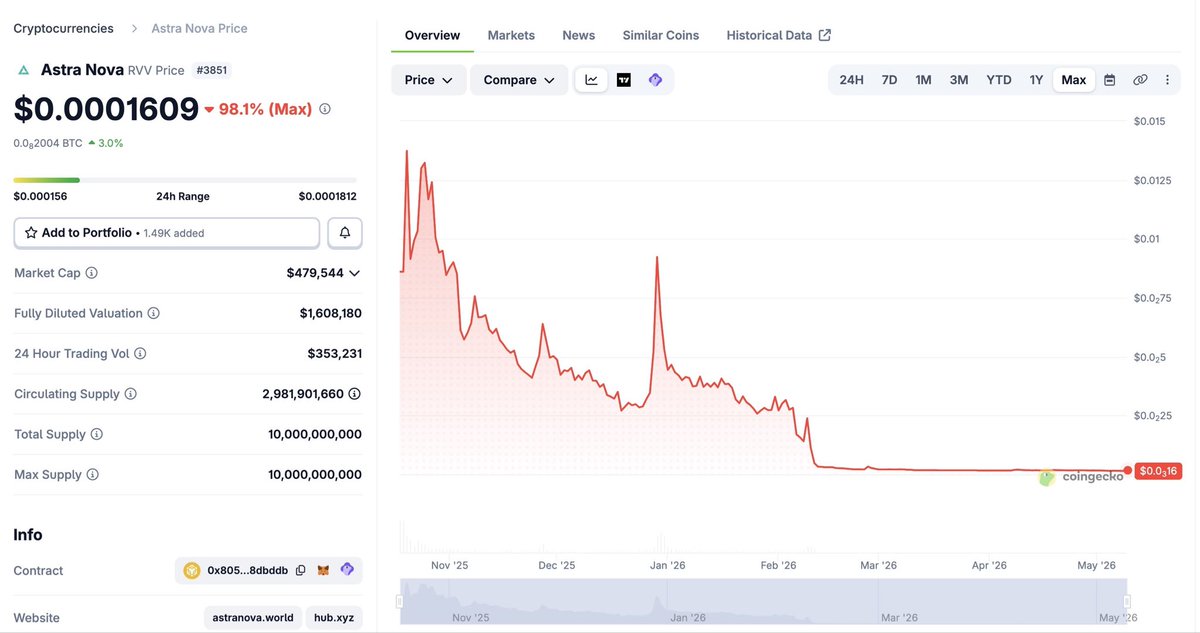Click the $0.000156 24h low value
The height and width of the screenshot is (633, 1200).
pos(40,196)
